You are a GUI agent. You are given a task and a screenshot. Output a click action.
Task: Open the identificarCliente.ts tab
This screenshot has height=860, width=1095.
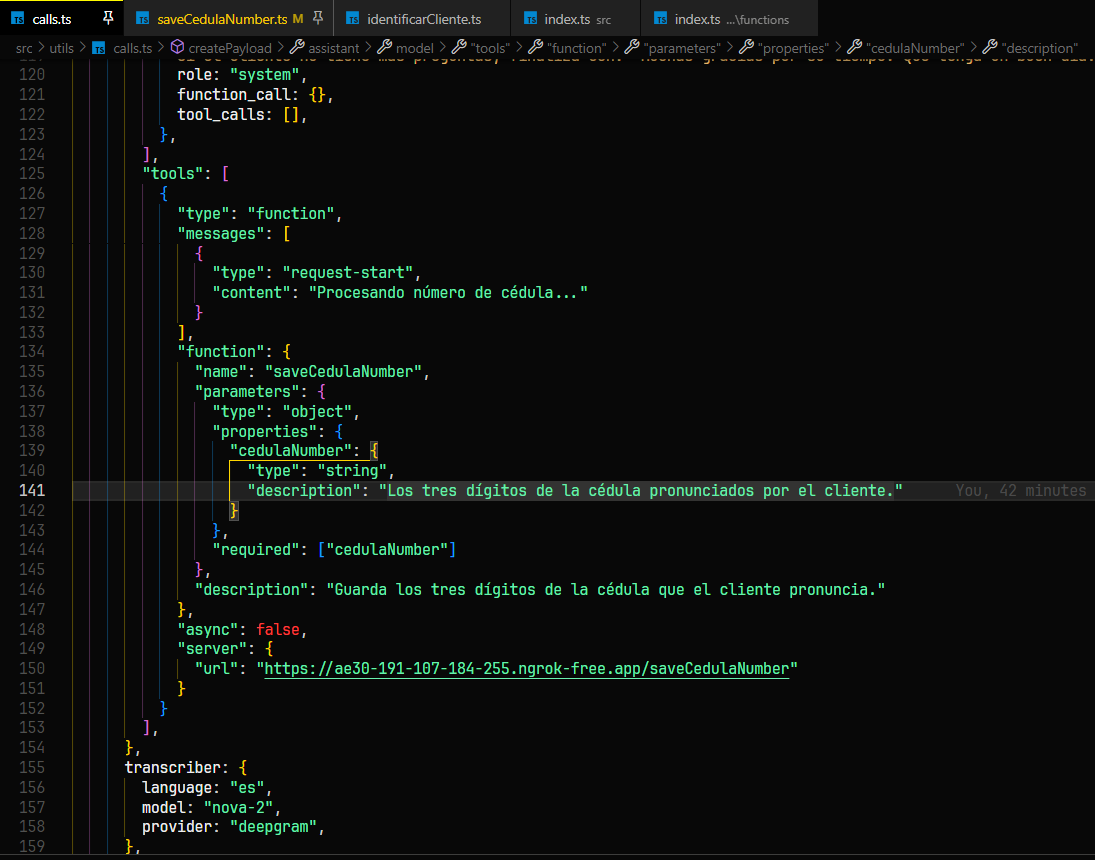tap(424, 19)
